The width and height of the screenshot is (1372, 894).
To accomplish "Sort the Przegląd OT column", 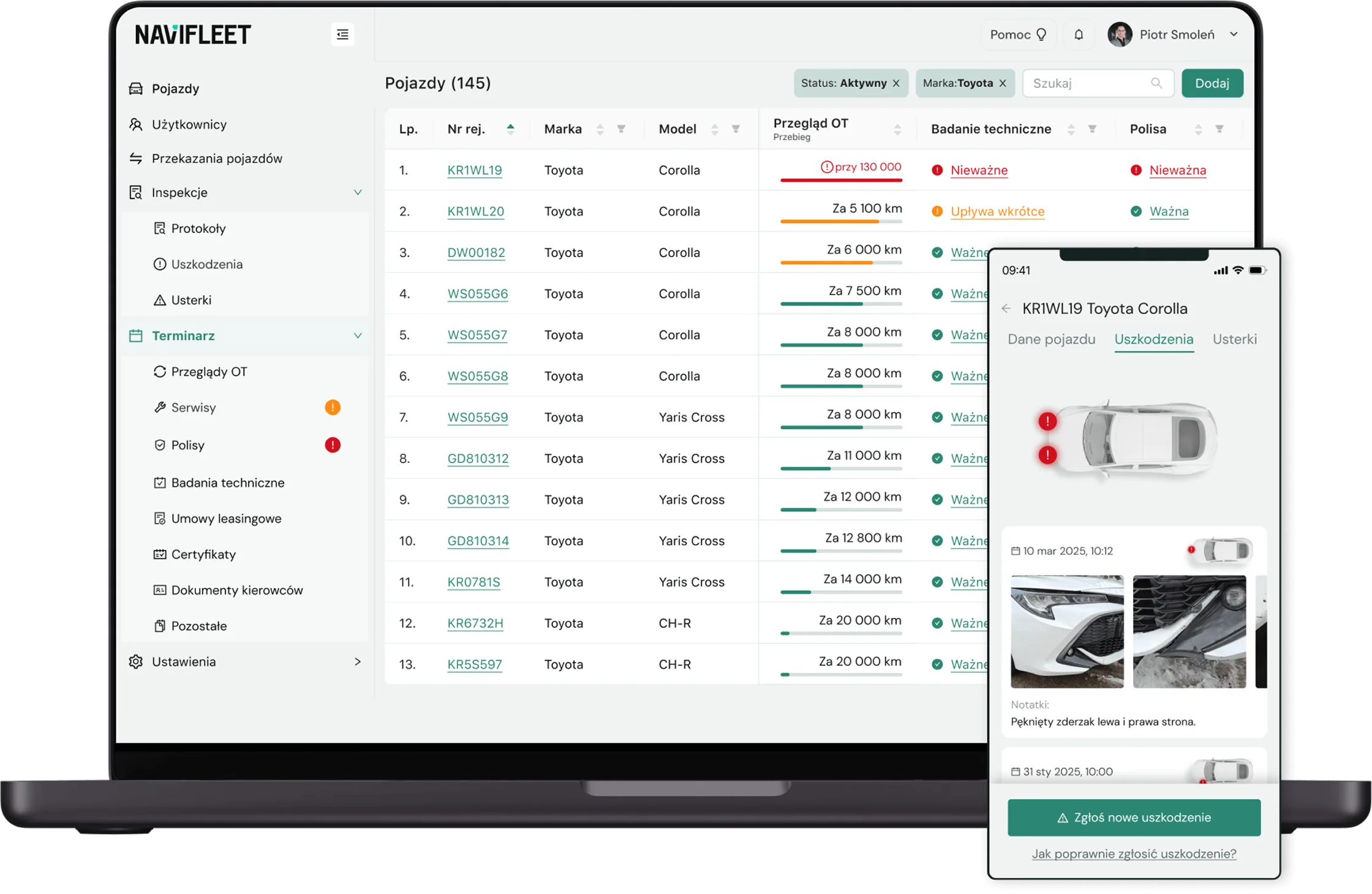I will click(897, 129).
